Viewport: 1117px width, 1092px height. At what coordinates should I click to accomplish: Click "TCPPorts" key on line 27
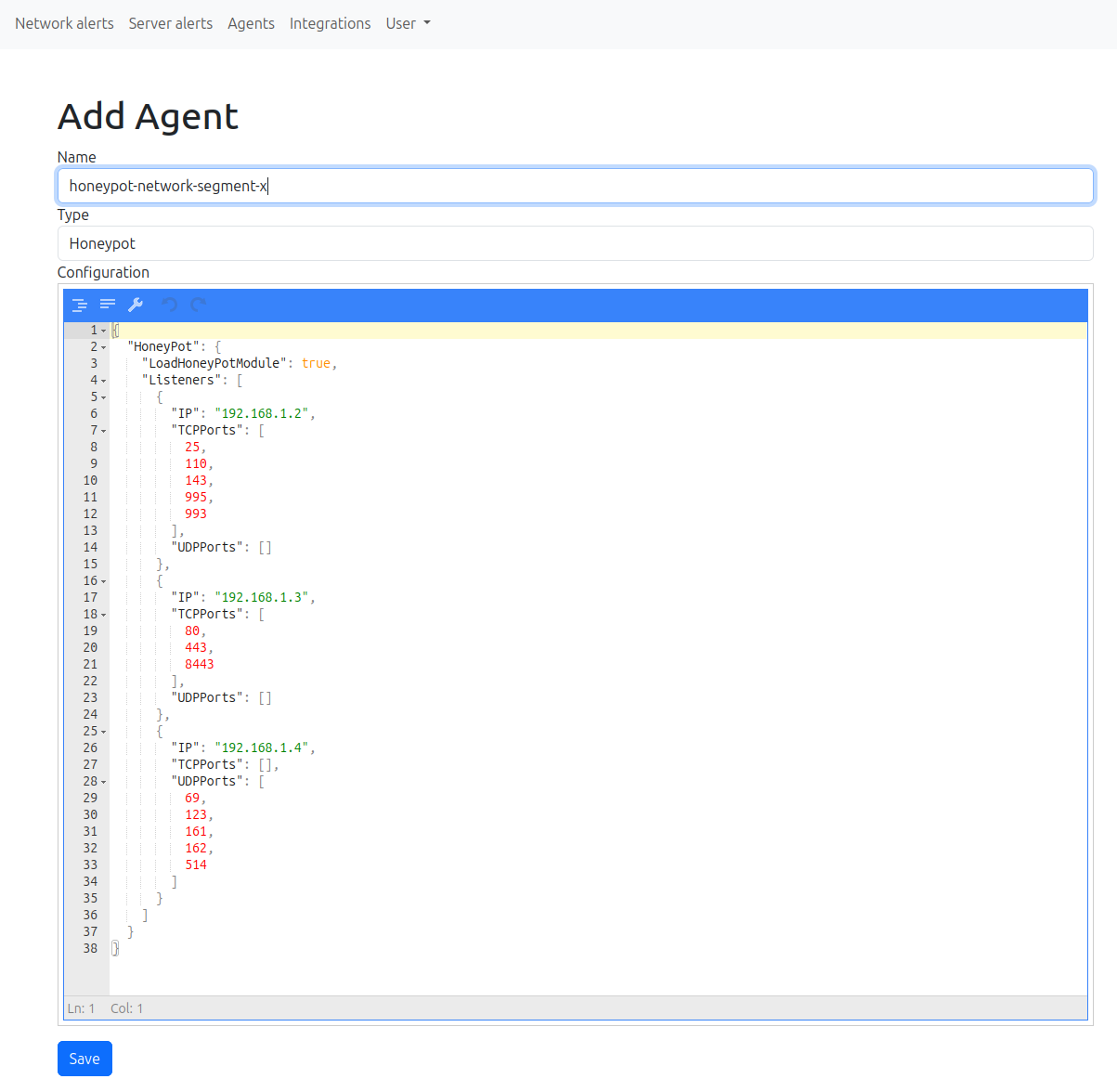pos(207,764)
